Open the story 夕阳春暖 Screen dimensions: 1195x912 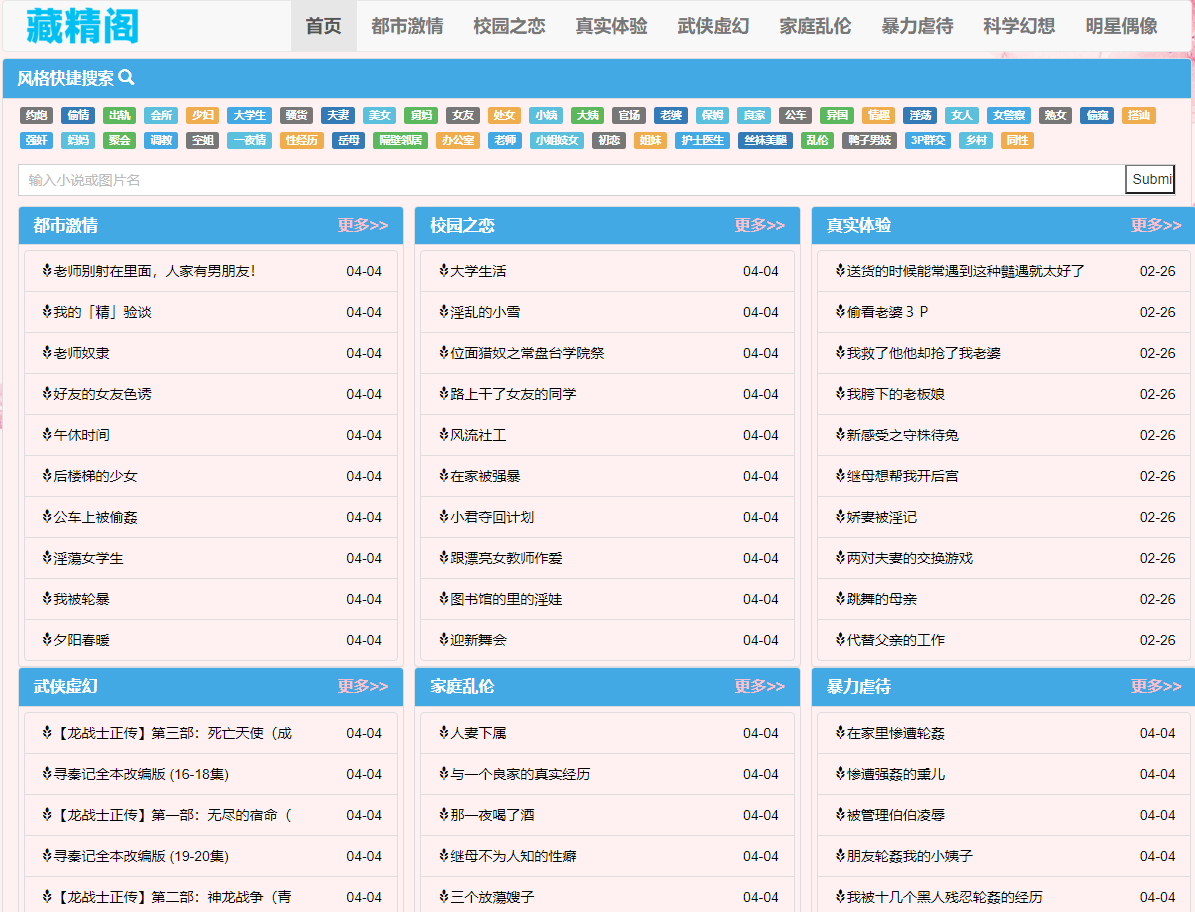tap(82, 640)
